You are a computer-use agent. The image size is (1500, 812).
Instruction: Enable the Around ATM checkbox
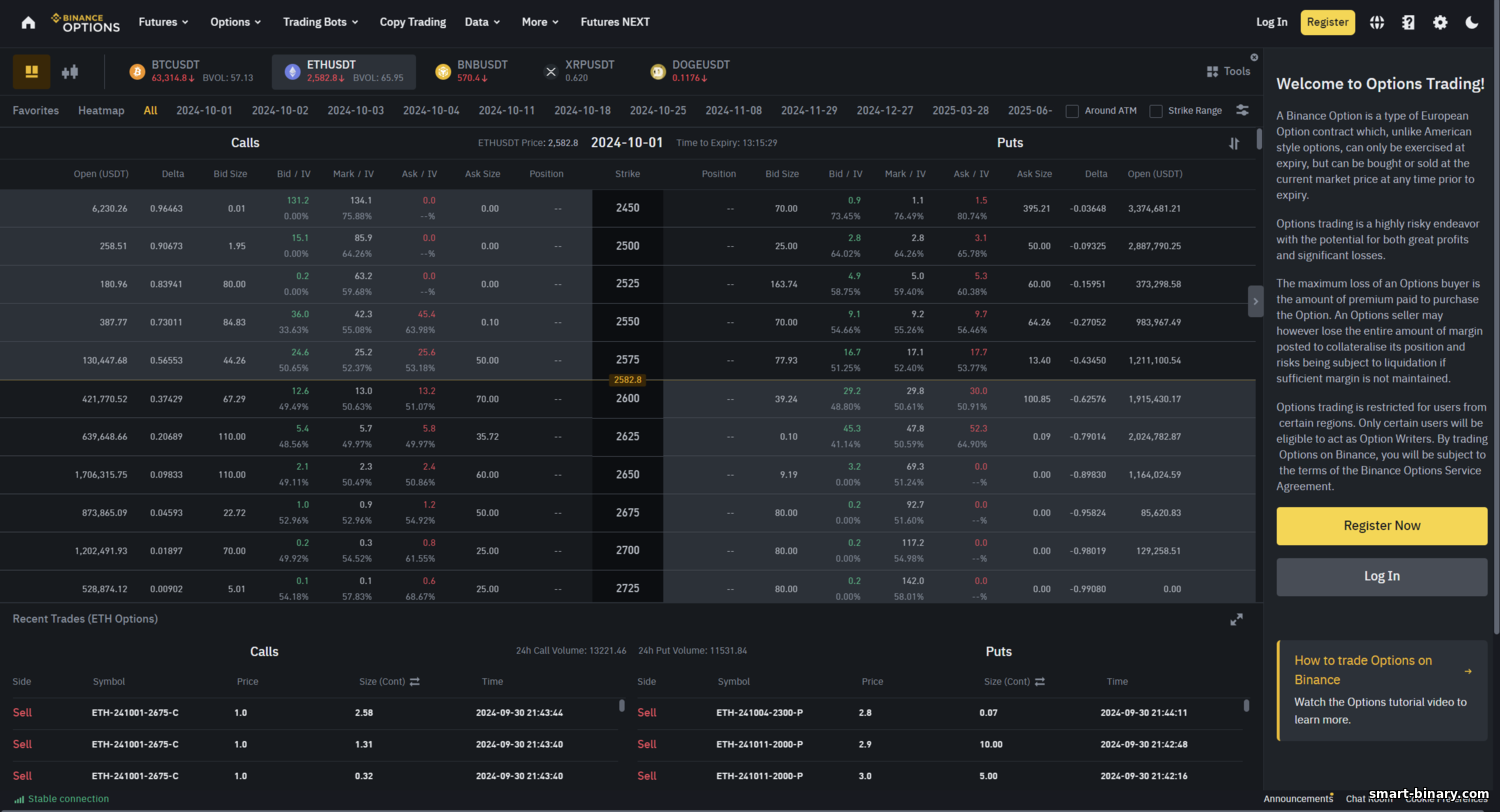pyautogui.click(x=1072, y=111)
